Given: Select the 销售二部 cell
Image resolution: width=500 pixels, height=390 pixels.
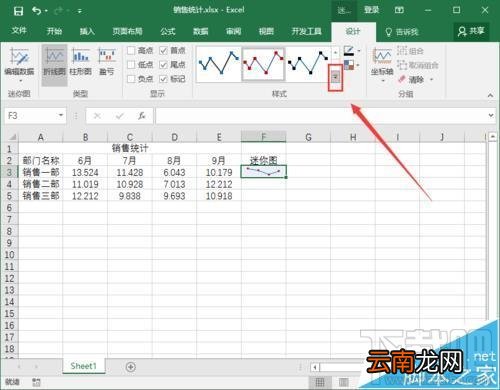Looking at the screenshot, I should pos(41,184).
